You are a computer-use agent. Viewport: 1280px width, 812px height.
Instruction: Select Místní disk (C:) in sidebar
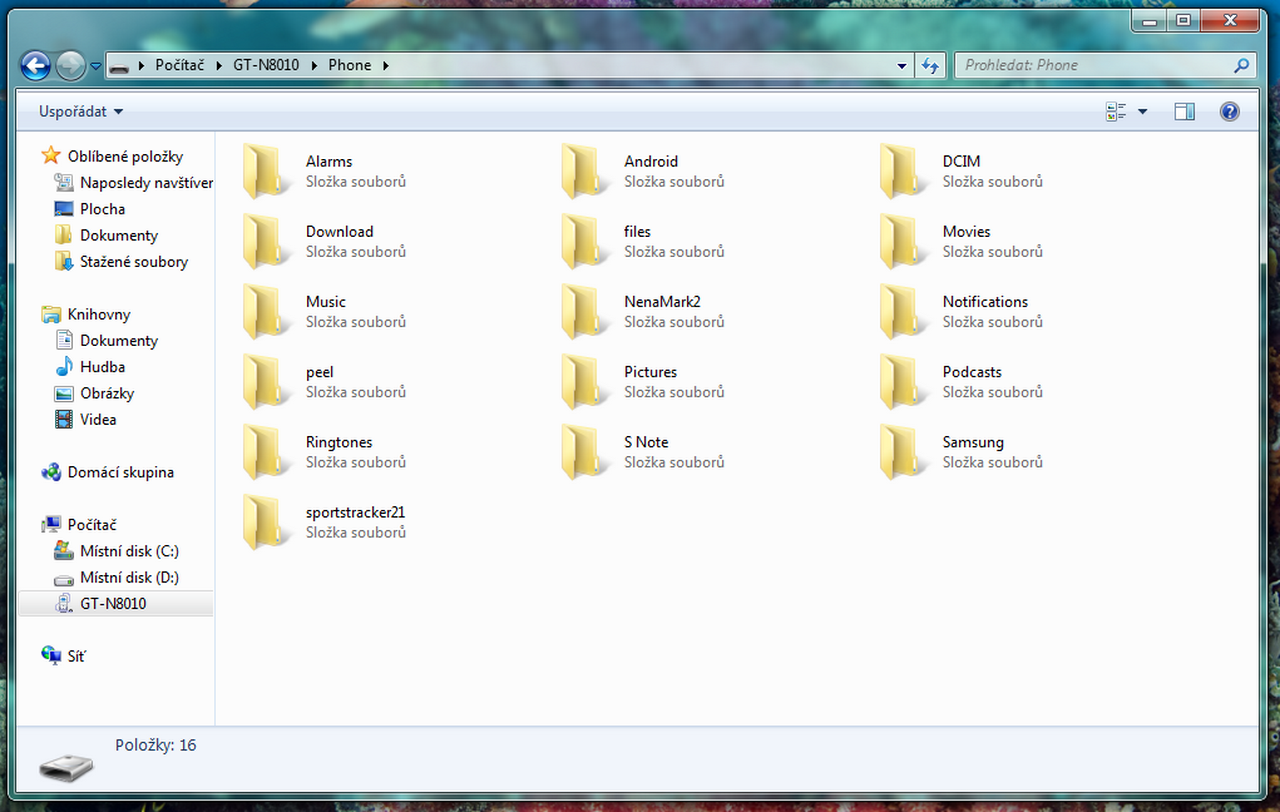[129, 551]
